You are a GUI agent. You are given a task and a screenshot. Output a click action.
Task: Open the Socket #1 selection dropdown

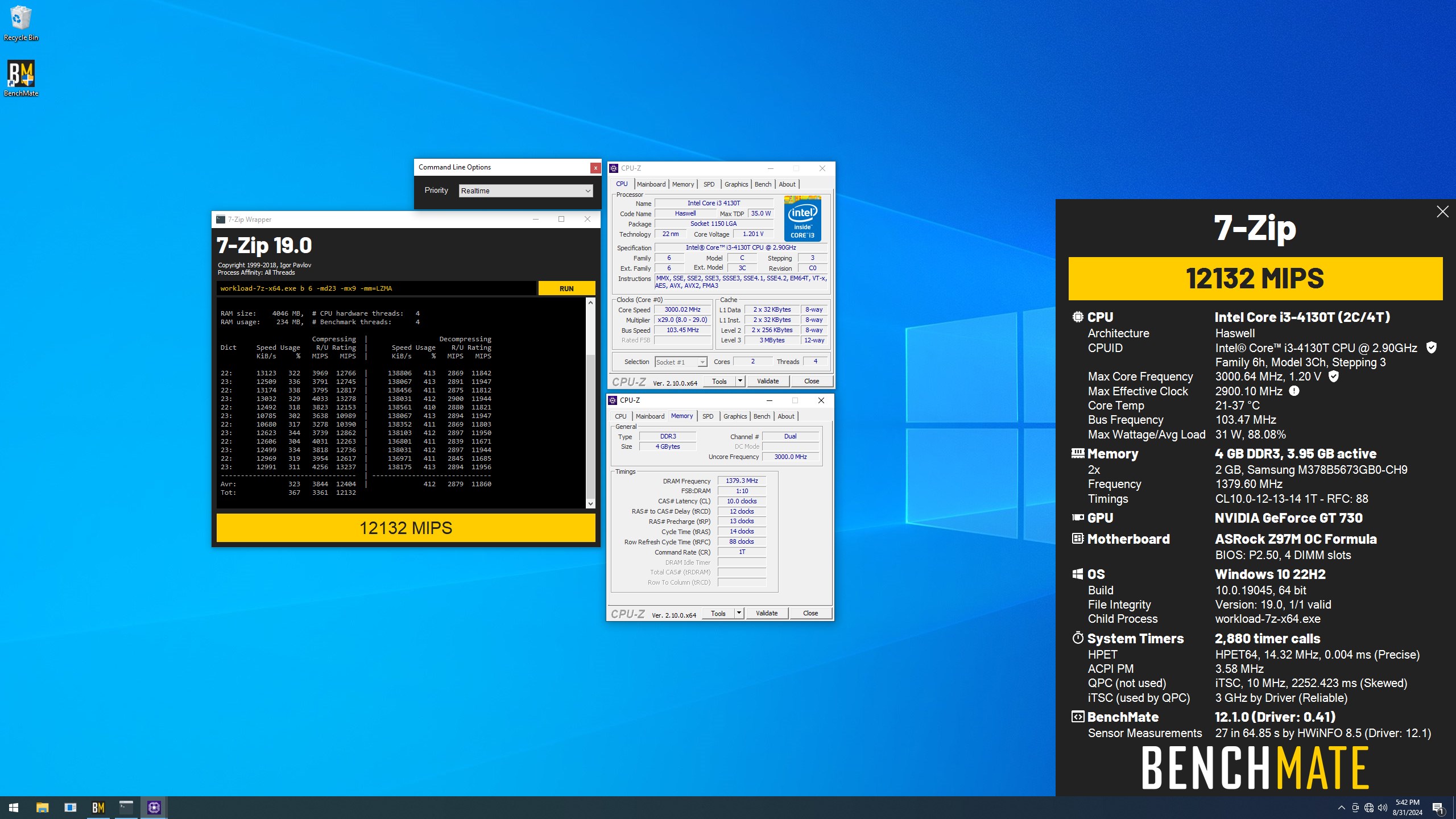681,362
